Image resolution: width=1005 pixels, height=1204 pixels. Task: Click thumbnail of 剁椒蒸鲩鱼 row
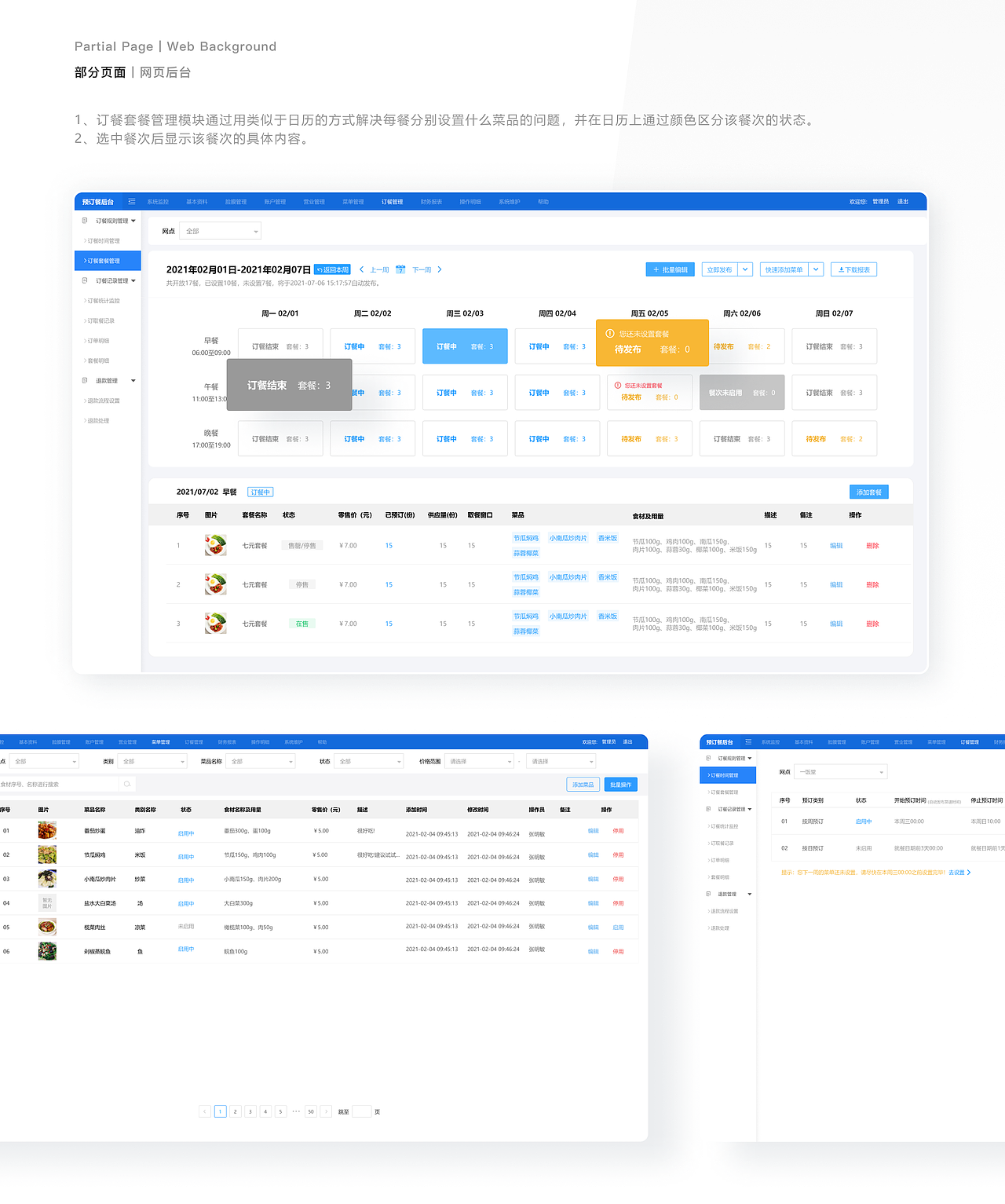coord(47,951)
